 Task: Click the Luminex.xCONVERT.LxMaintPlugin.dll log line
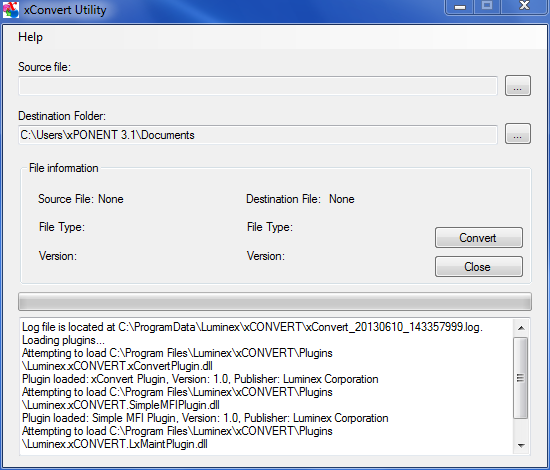pos(115,444)
